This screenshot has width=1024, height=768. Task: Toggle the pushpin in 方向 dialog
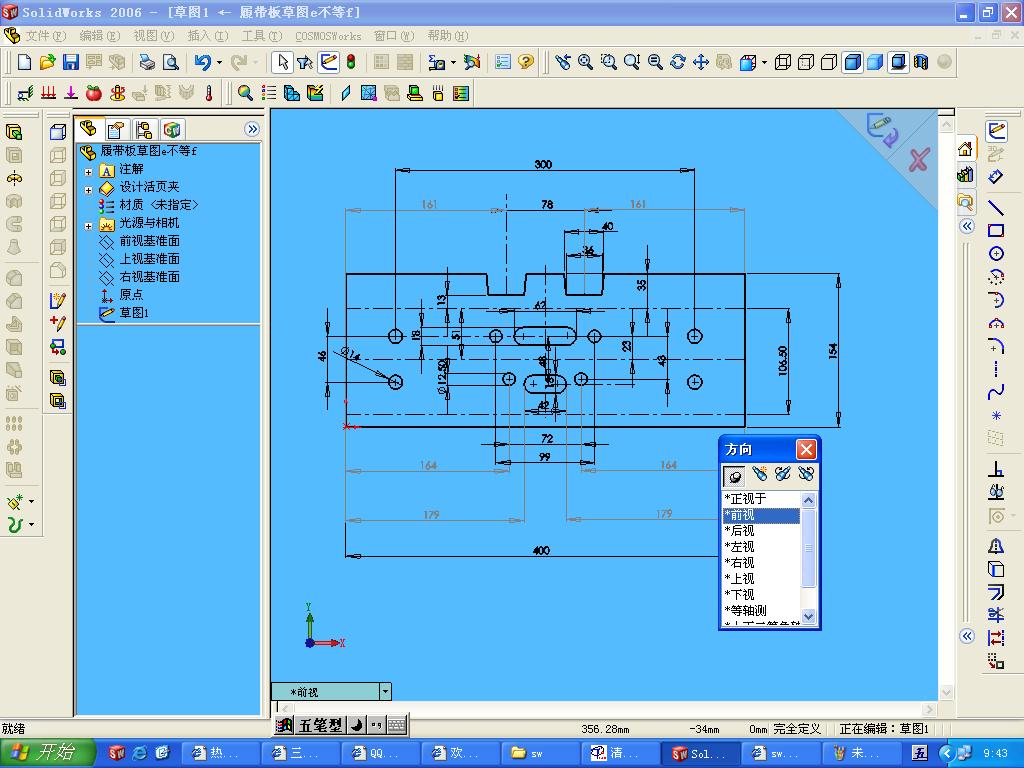(734, 476)
